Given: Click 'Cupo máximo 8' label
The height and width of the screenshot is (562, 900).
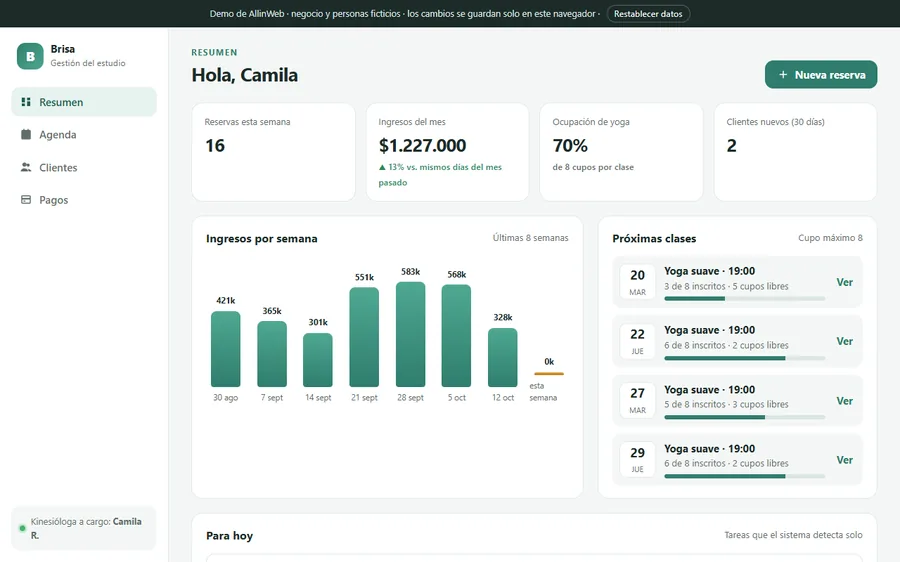Looking at the screenshot, I should 830,238.
